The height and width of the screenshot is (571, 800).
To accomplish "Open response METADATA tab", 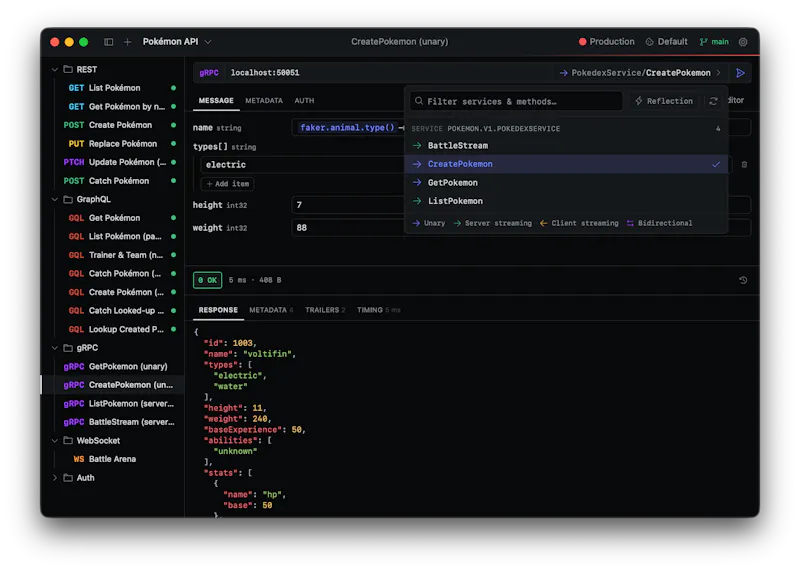I will click(271, 310).
